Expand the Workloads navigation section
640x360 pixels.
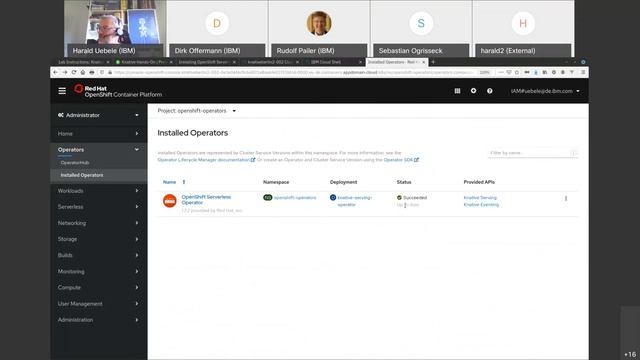tap(98, 191)
